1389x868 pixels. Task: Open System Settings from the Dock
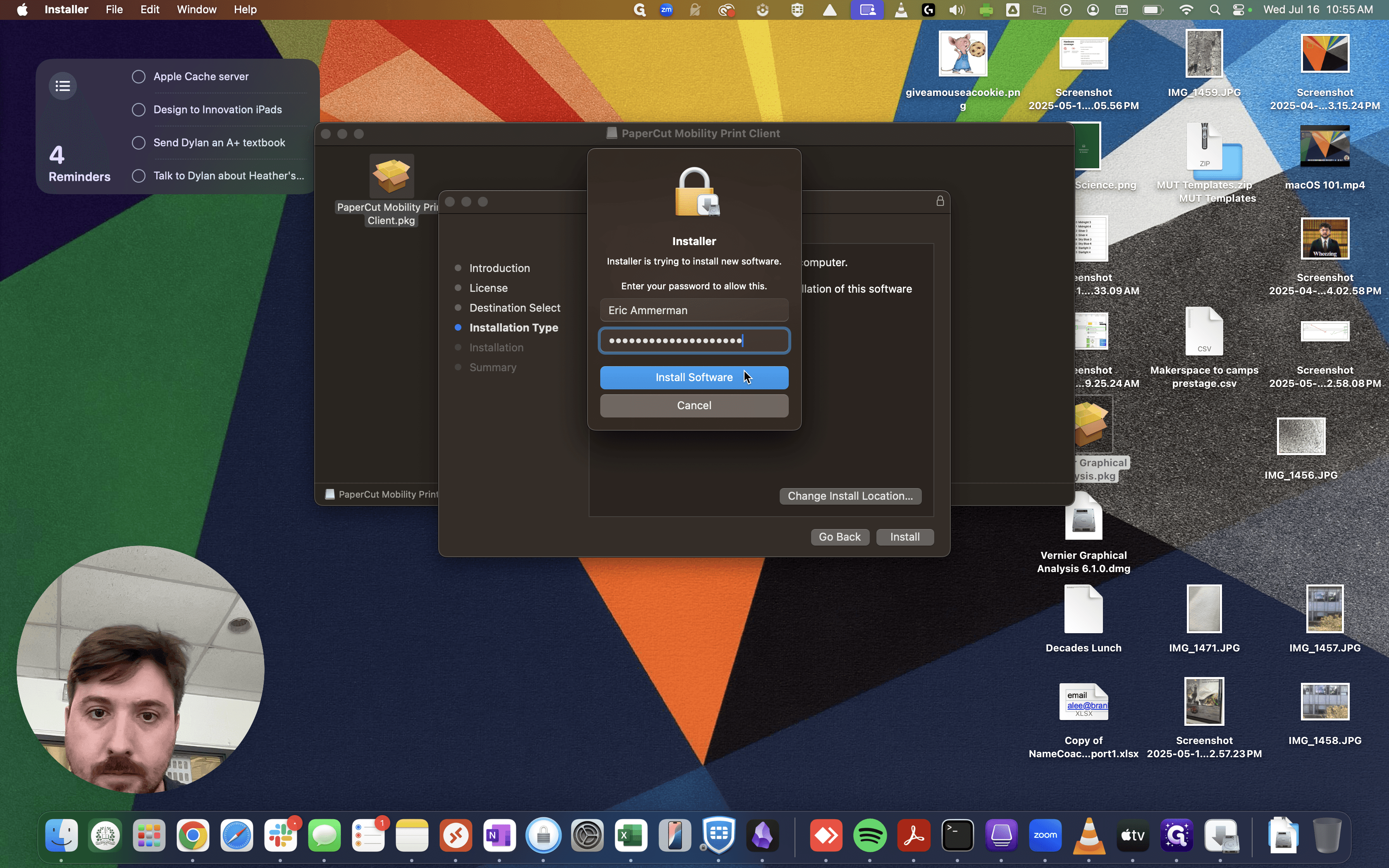point(588,835)
